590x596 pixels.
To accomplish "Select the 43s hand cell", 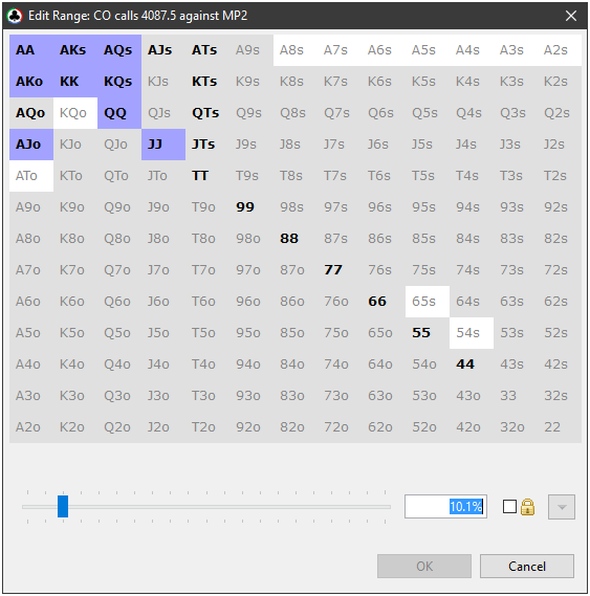I will [515, 365].
